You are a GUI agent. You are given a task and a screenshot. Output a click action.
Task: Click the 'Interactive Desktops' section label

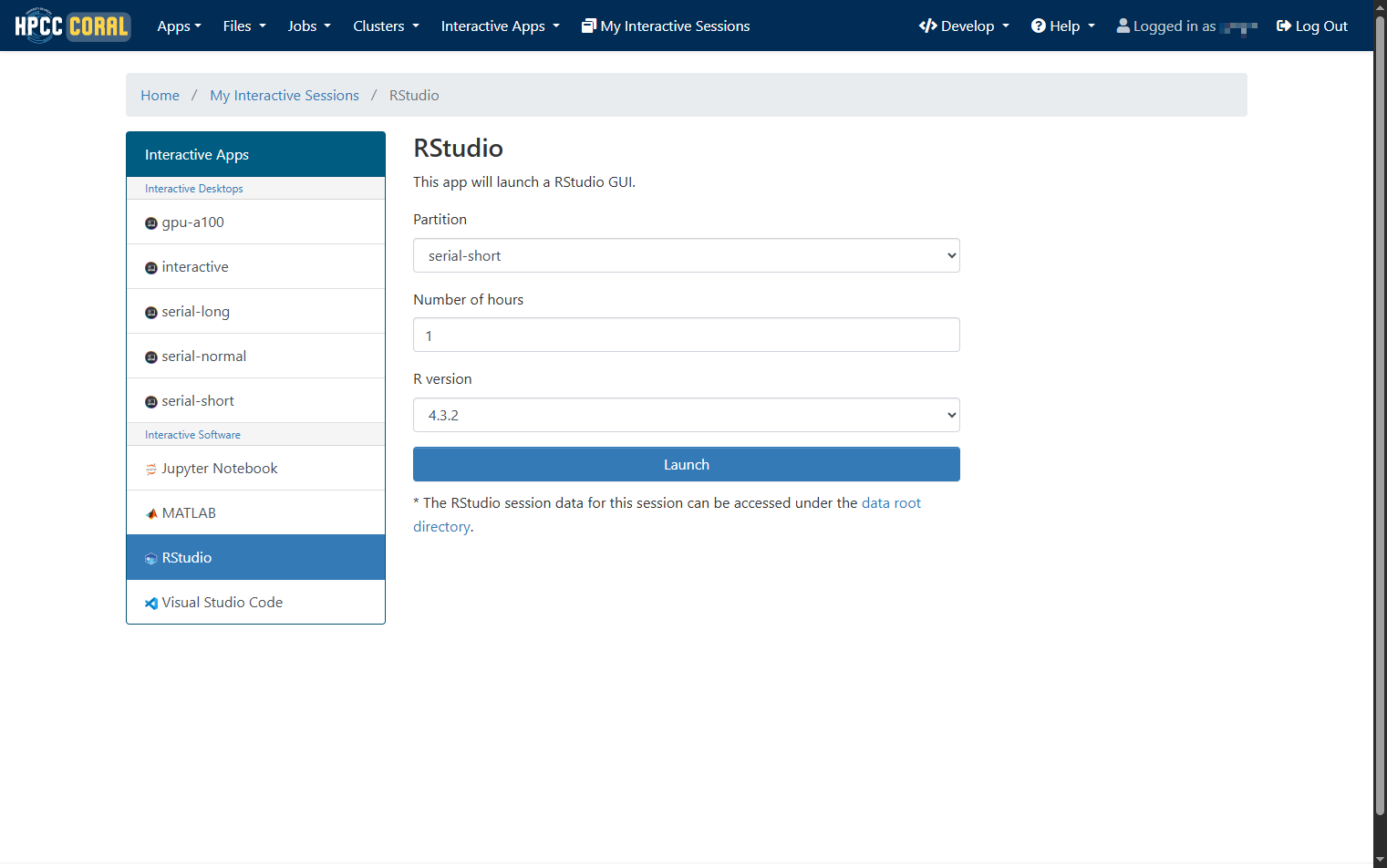pyautogui.click(x=194, y=189)
